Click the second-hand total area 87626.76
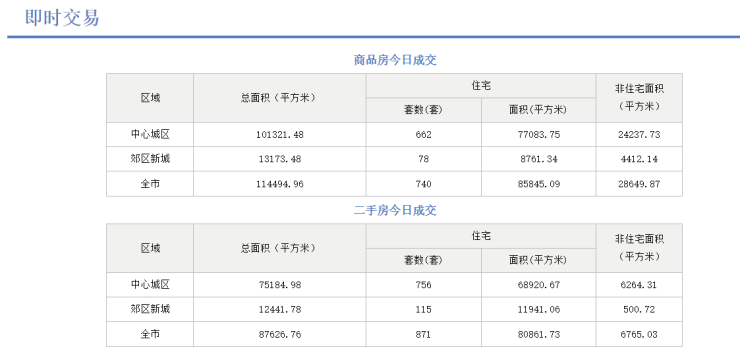This screenshot has height=362, width=740. (280, 335)
